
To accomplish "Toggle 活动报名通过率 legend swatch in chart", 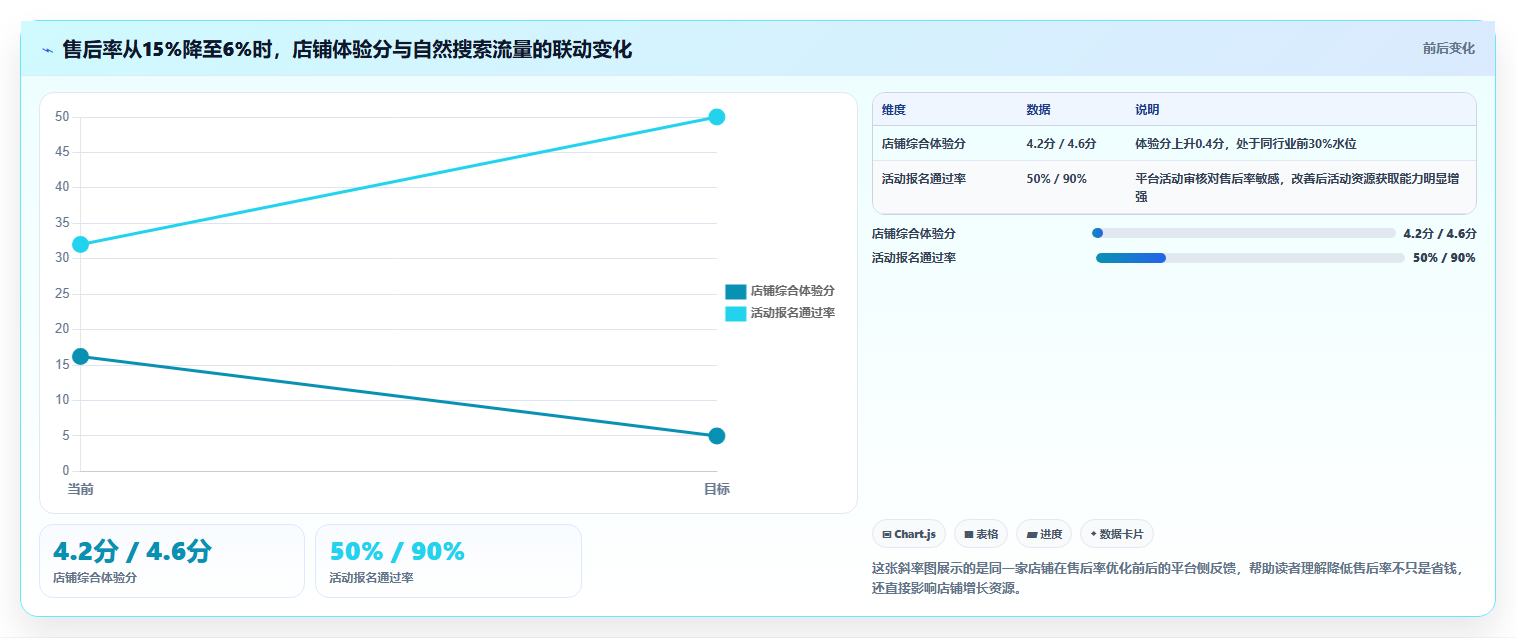I will (x=735, y=313).
